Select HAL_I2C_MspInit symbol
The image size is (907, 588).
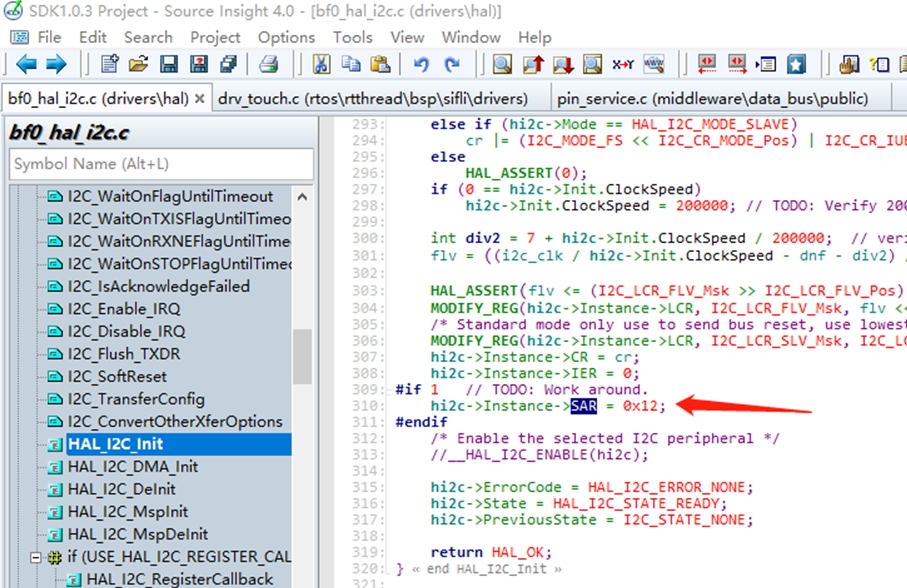tap(128, 512)
